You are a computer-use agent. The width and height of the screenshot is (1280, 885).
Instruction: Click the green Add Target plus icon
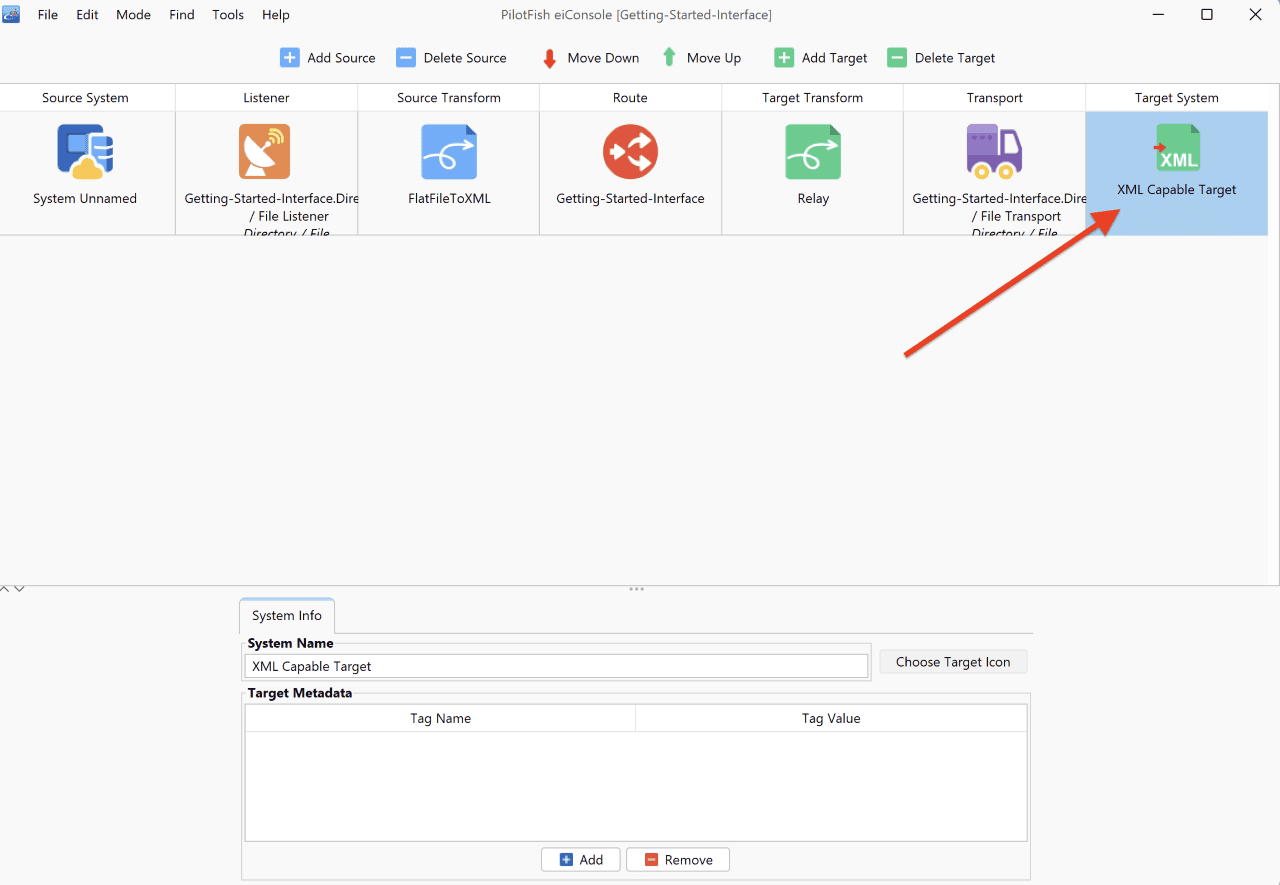(784, 58)
